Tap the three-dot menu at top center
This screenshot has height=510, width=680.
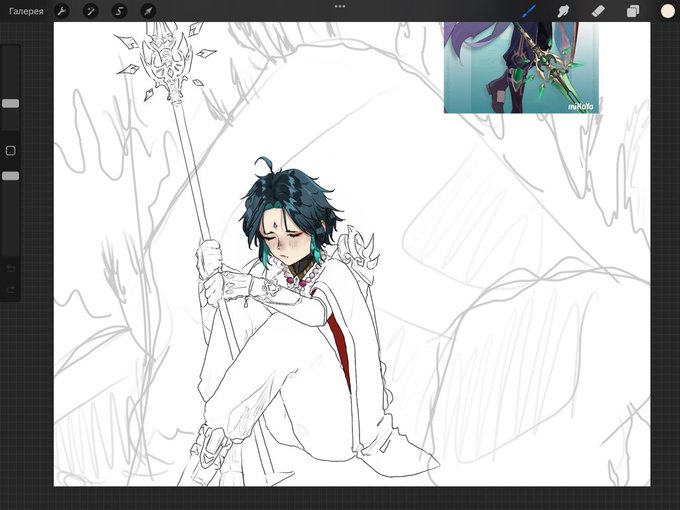tap(340, 7)
